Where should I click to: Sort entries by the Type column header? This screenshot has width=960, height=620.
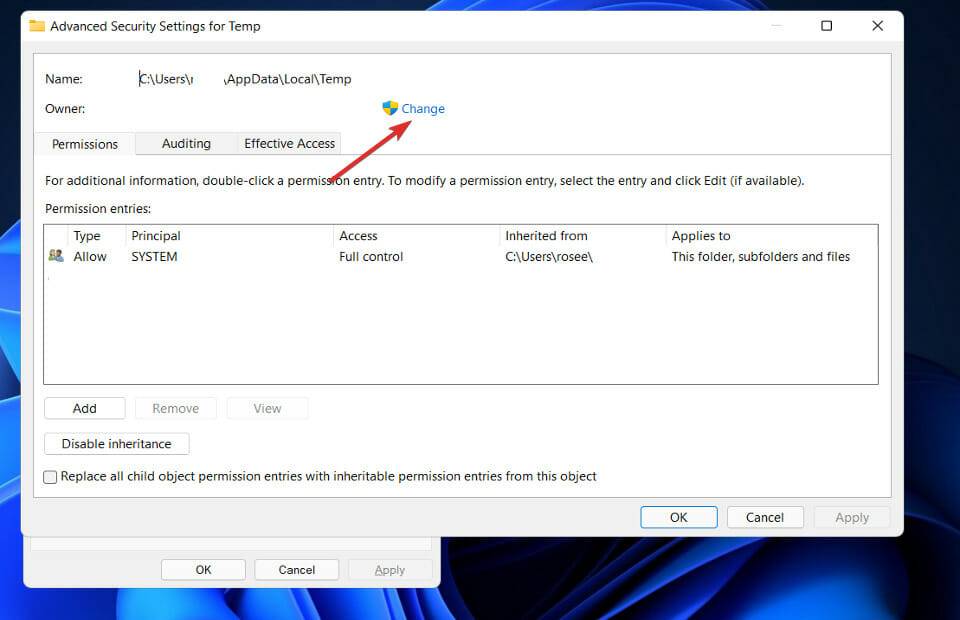click(x=88, y=236)
